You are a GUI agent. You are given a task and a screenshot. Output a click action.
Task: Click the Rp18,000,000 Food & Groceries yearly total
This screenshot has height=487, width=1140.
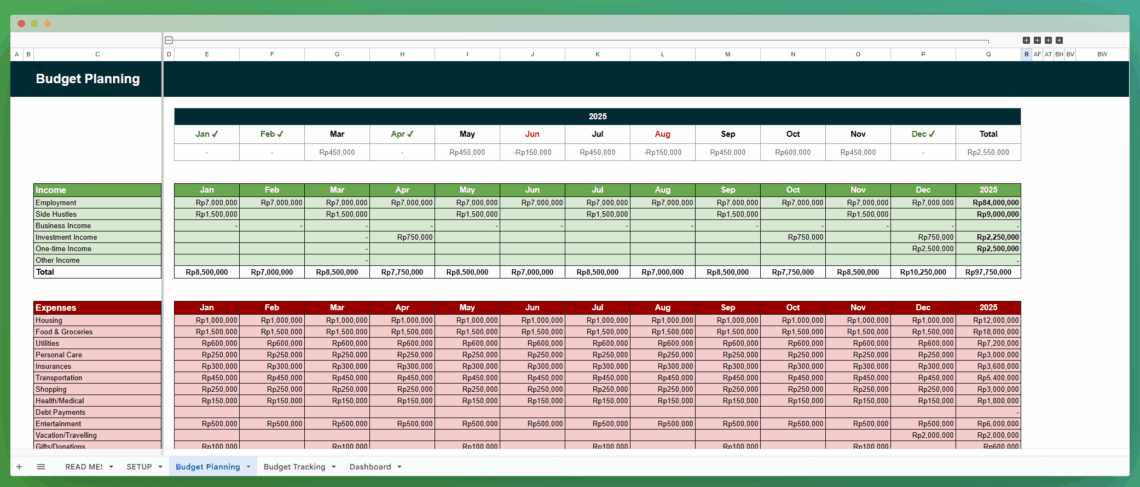pos(988,332)
